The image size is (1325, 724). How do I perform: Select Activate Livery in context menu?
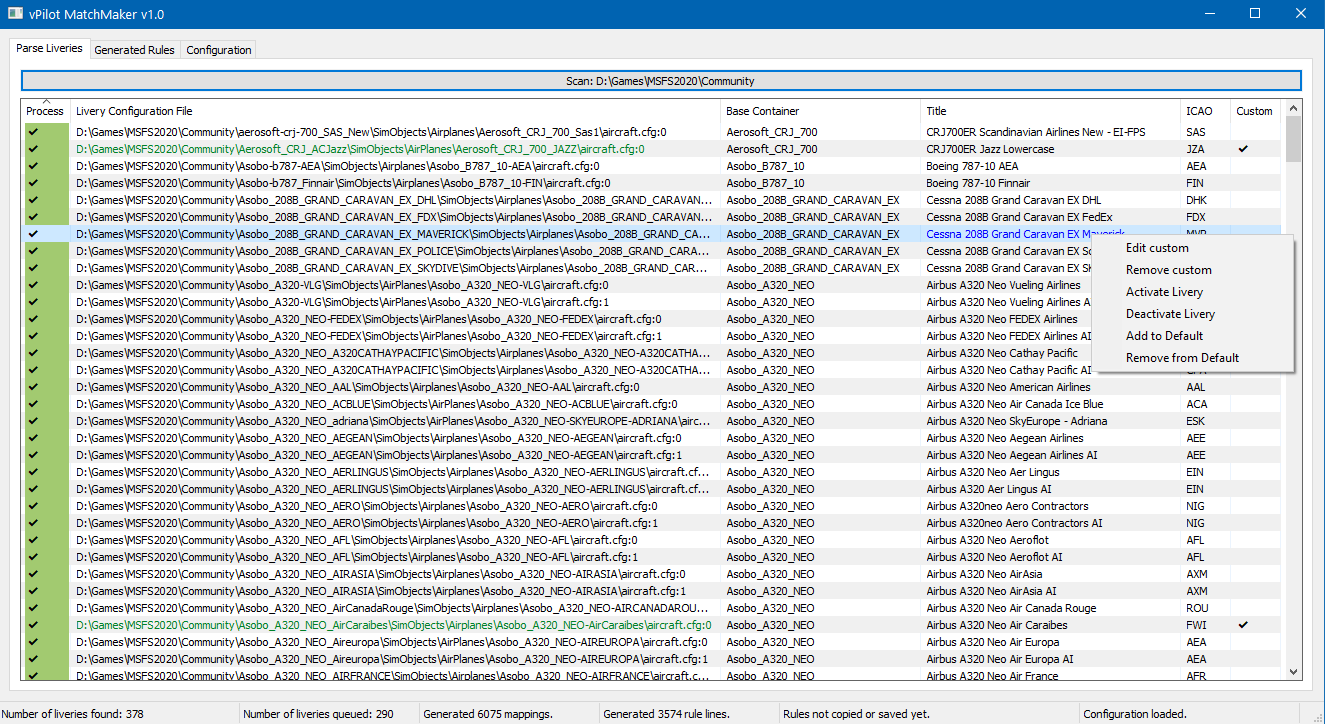[1164, 292]
